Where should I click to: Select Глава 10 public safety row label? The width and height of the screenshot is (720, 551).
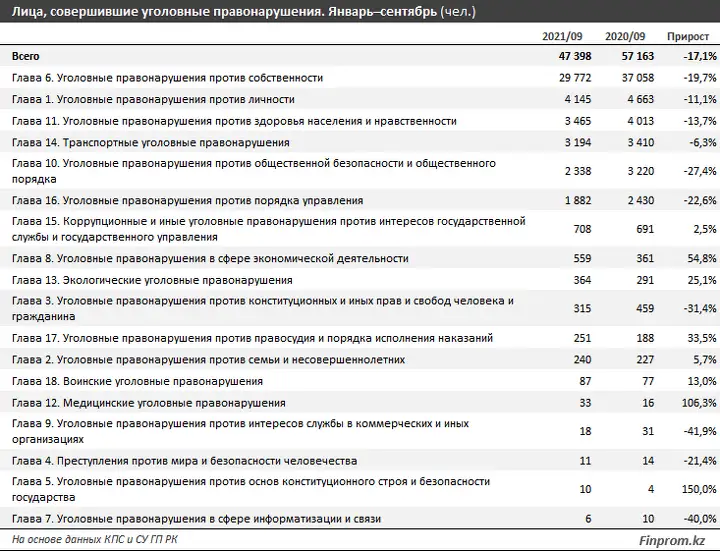(x=254, y=171)
